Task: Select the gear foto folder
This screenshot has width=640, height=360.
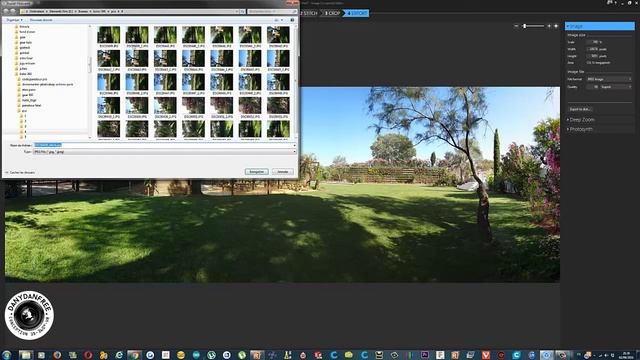Action: coord(25,42)
